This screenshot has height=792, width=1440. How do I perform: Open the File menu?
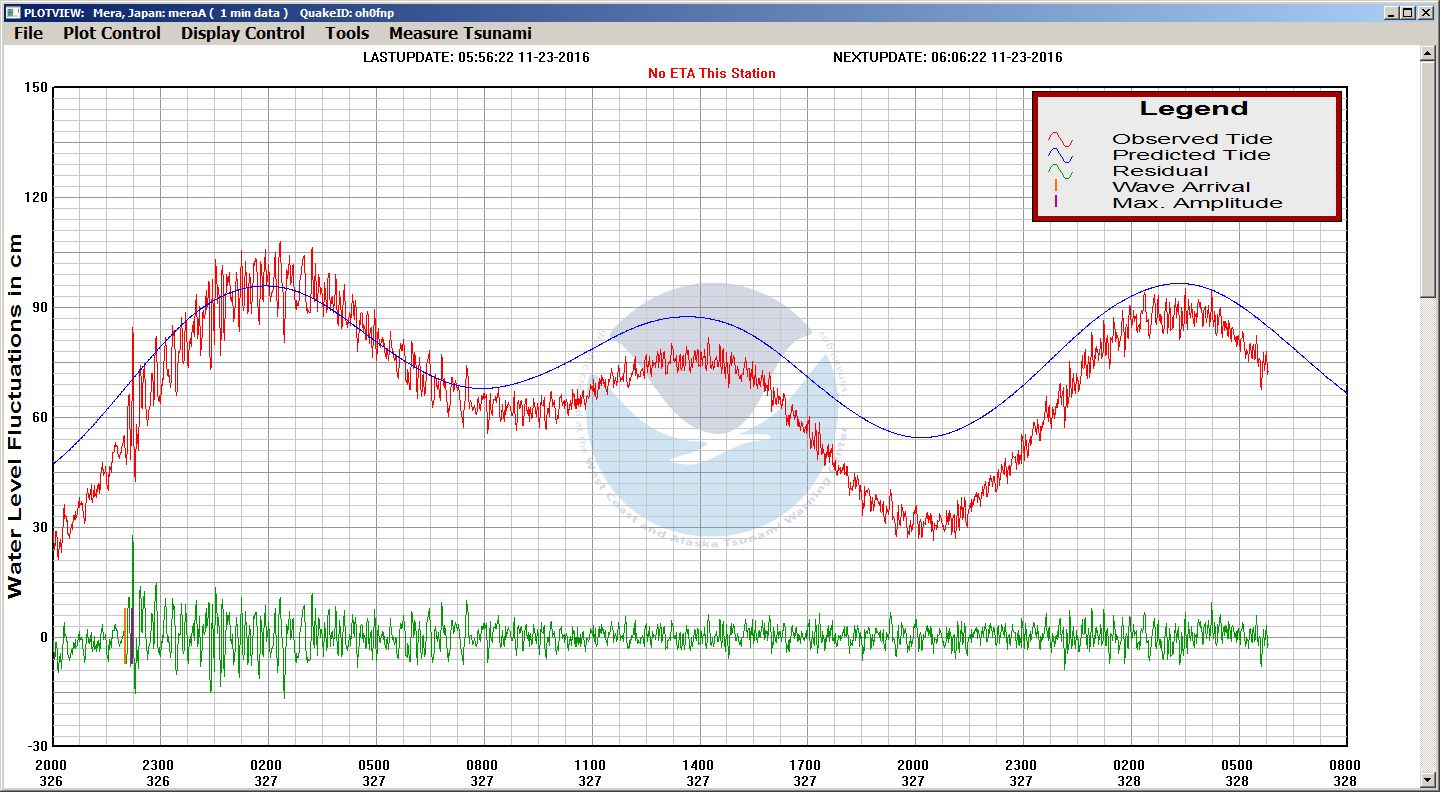(x=28, y=33)
